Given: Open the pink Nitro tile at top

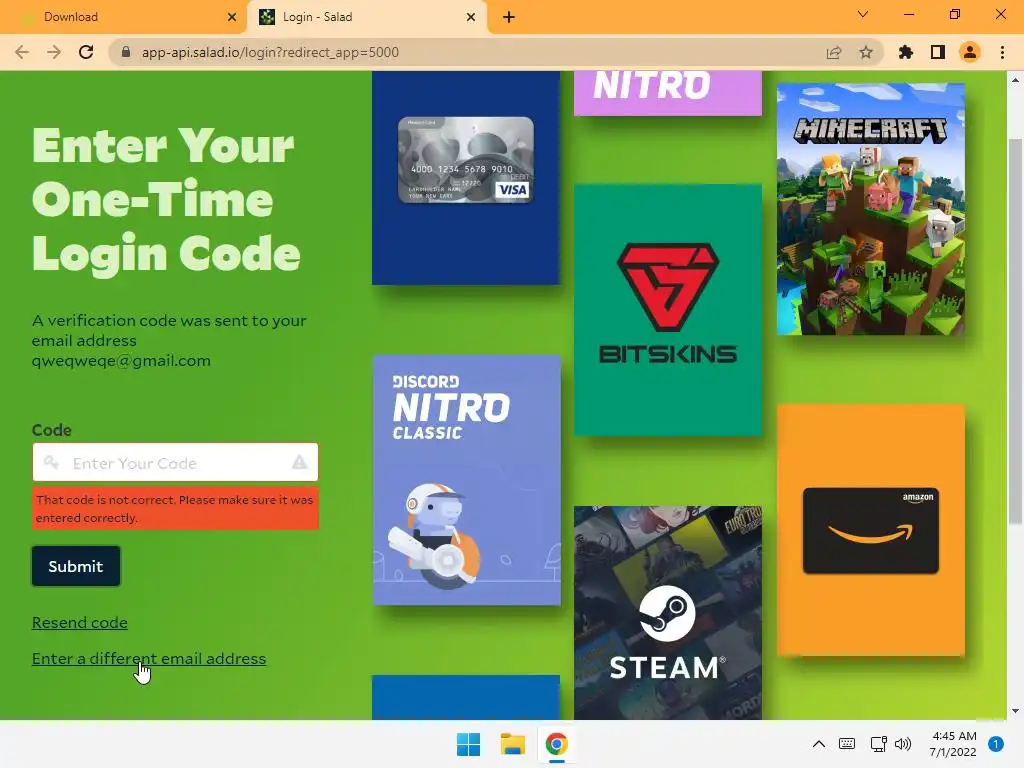Looking at the screenshot, I should (x=667, y=93).
